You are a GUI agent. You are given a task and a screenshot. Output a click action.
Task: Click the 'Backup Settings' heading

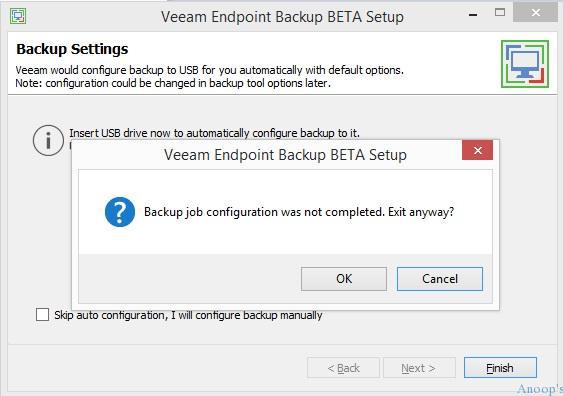(x=72, y=49)
